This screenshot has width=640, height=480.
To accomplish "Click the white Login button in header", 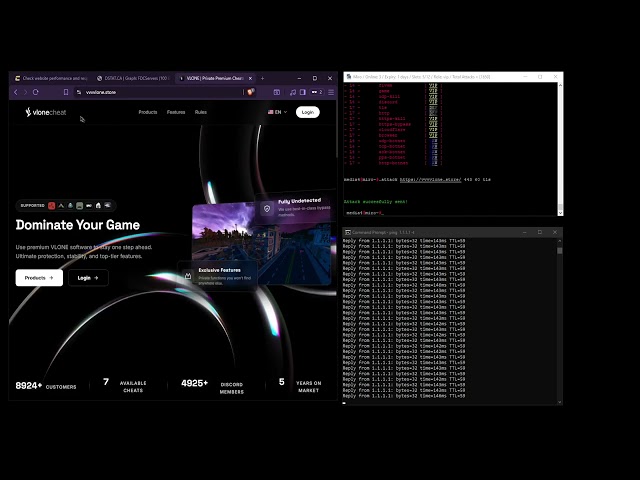I will click(x=308, y=112).
